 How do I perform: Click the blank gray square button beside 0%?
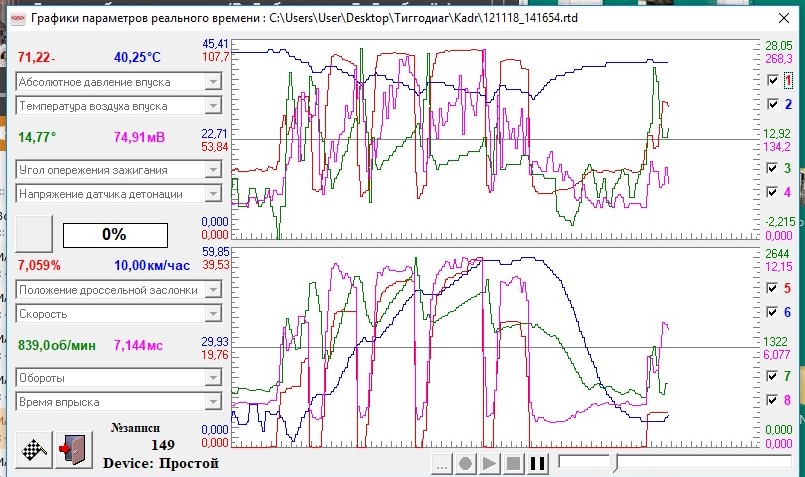pos(34,234)
